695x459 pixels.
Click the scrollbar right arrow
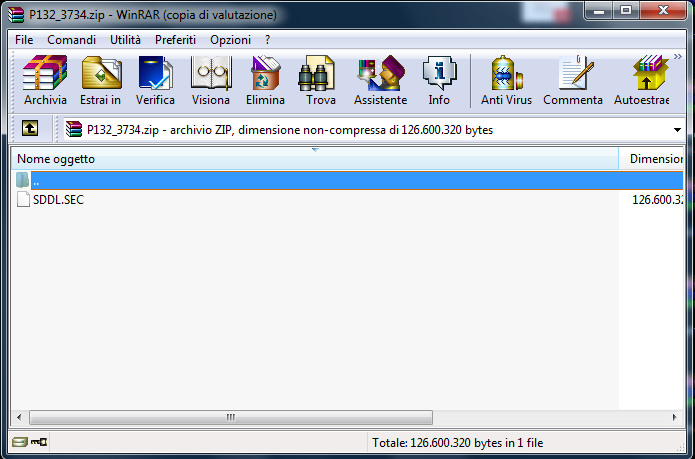point(675,417)
